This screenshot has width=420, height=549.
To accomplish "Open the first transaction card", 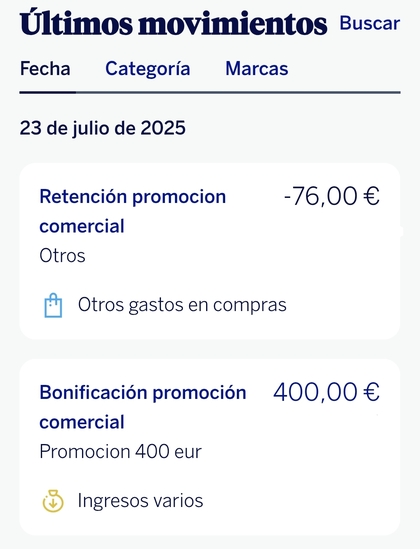I will pos(210,251).
